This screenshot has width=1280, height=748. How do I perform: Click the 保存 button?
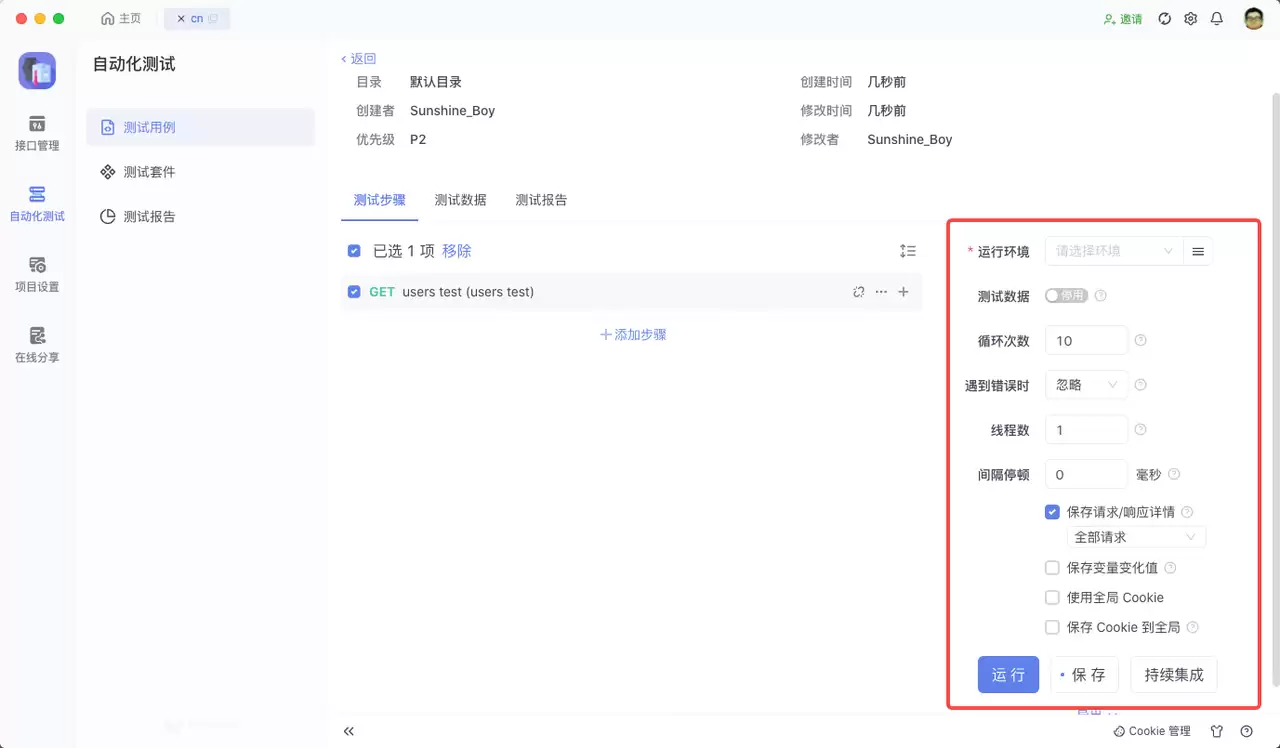tap(1084, 675)
